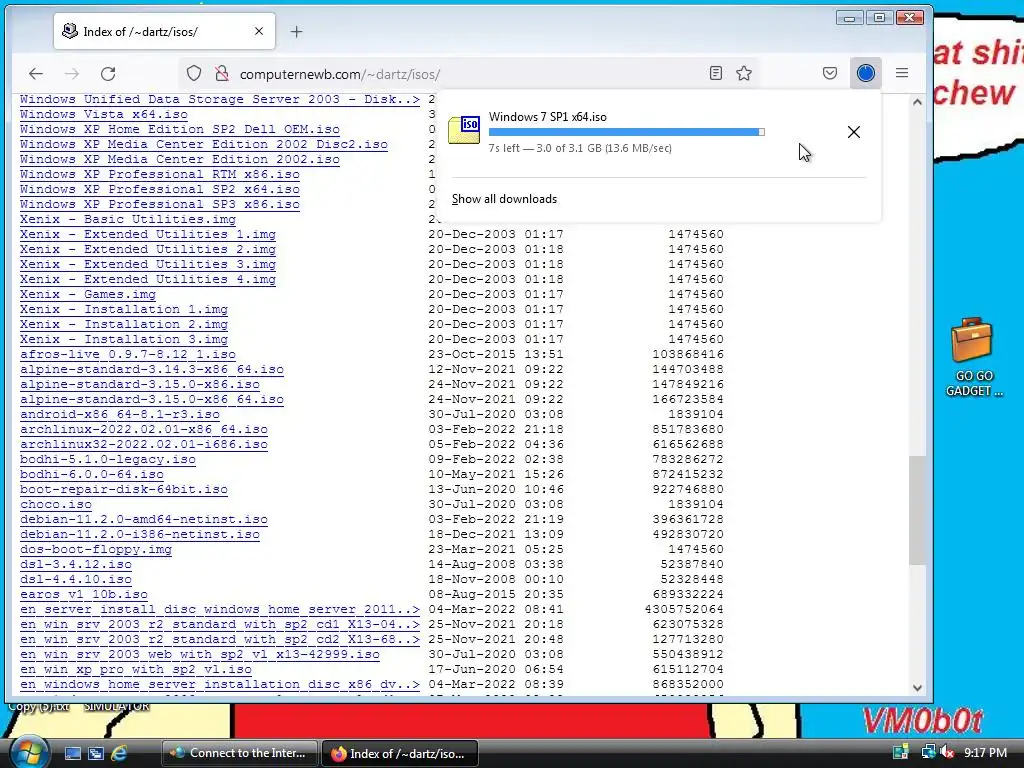Viewport: 1024px width, 768px height.
Task: Click earos_v1_10b.iso link
Action: pos(84,595)
